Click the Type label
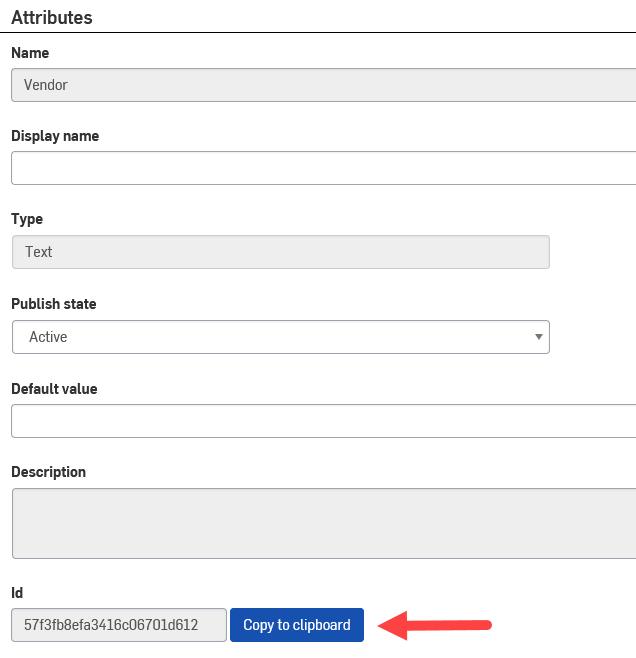The height and width of the screenshot is (658, 636). [27, 219]
